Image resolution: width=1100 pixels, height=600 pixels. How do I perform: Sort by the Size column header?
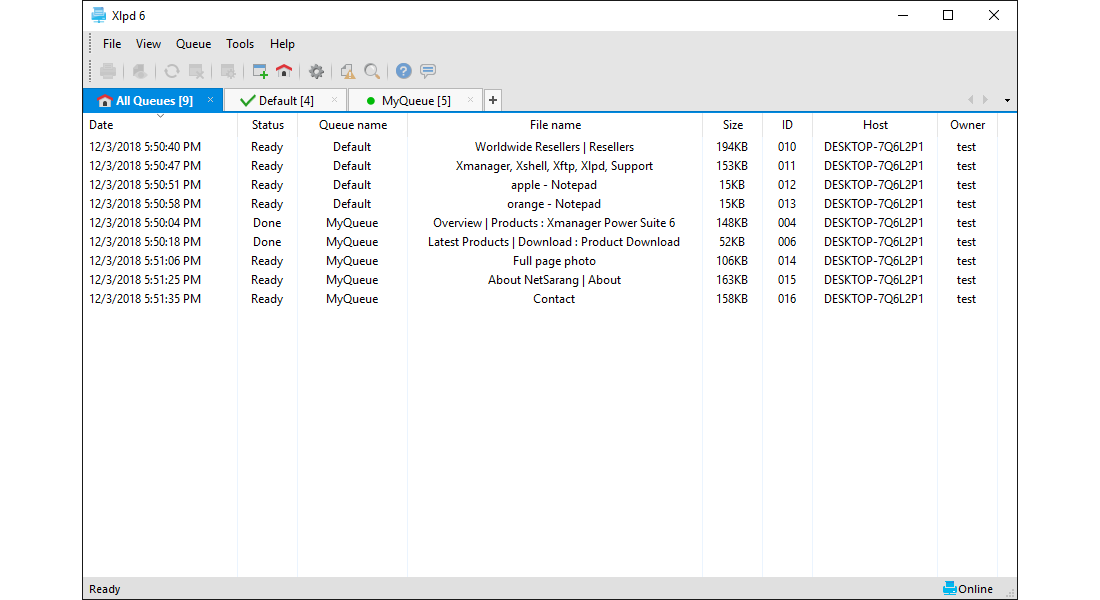click(732, 125)
